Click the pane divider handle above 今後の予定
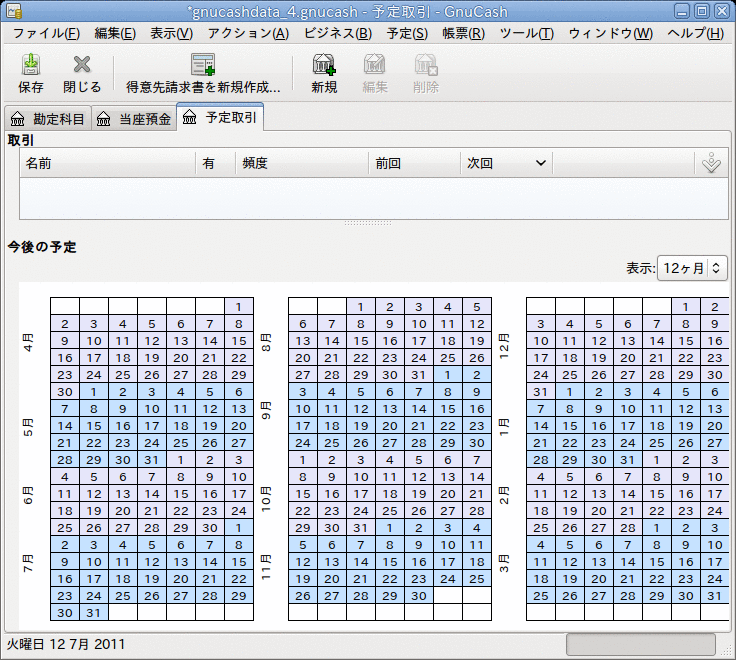 (368, 223)
